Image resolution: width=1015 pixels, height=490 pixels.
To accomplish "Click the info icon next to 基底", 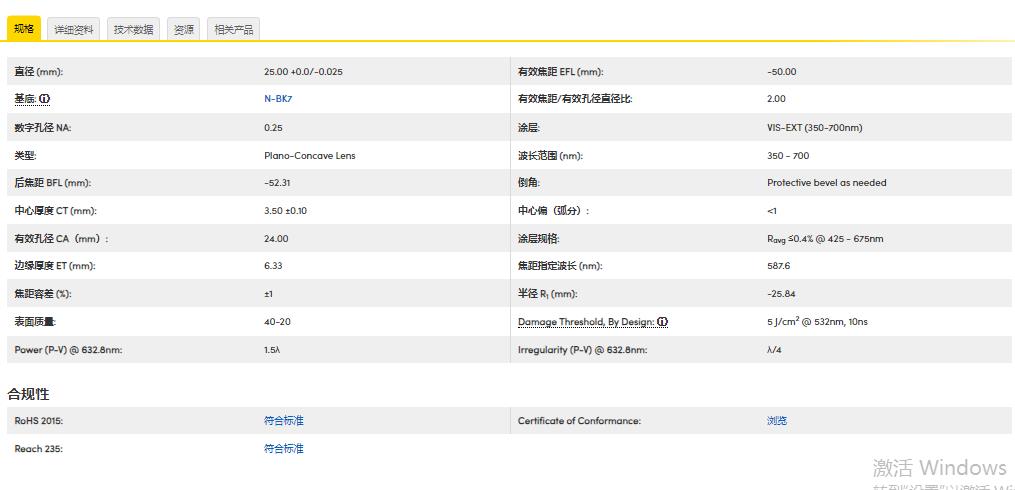I will point(44,99).
